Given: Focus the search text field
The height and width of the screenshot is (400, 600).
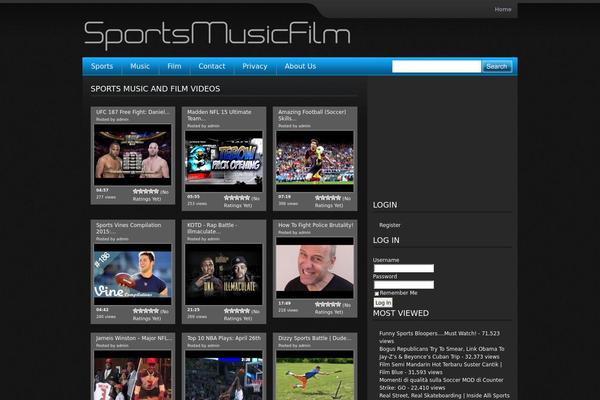Looking at the screenshot, I should coord(436,66).
